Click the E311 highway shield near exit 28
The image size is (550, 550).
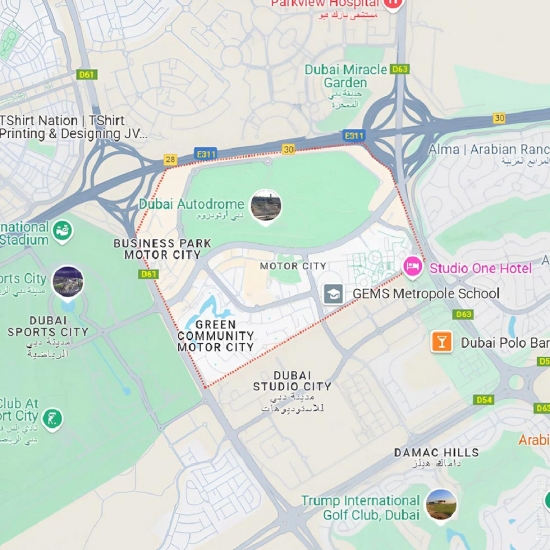pos(206,154)
